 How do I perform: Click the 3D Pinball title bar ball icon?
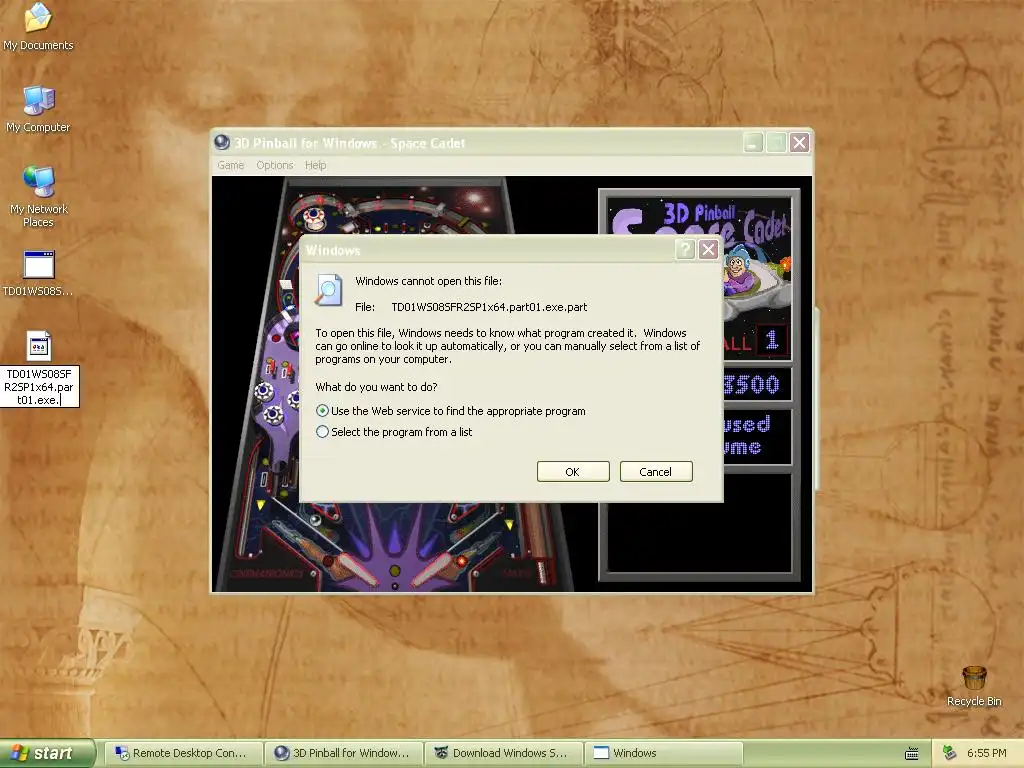[222, 142]
